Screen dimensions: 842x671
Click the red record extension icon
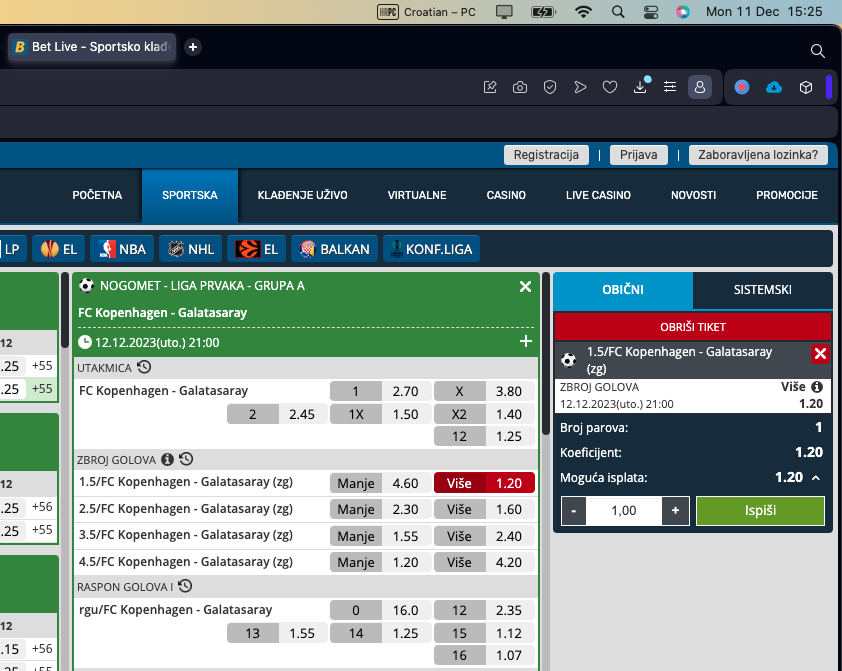(x=742, y=87)
